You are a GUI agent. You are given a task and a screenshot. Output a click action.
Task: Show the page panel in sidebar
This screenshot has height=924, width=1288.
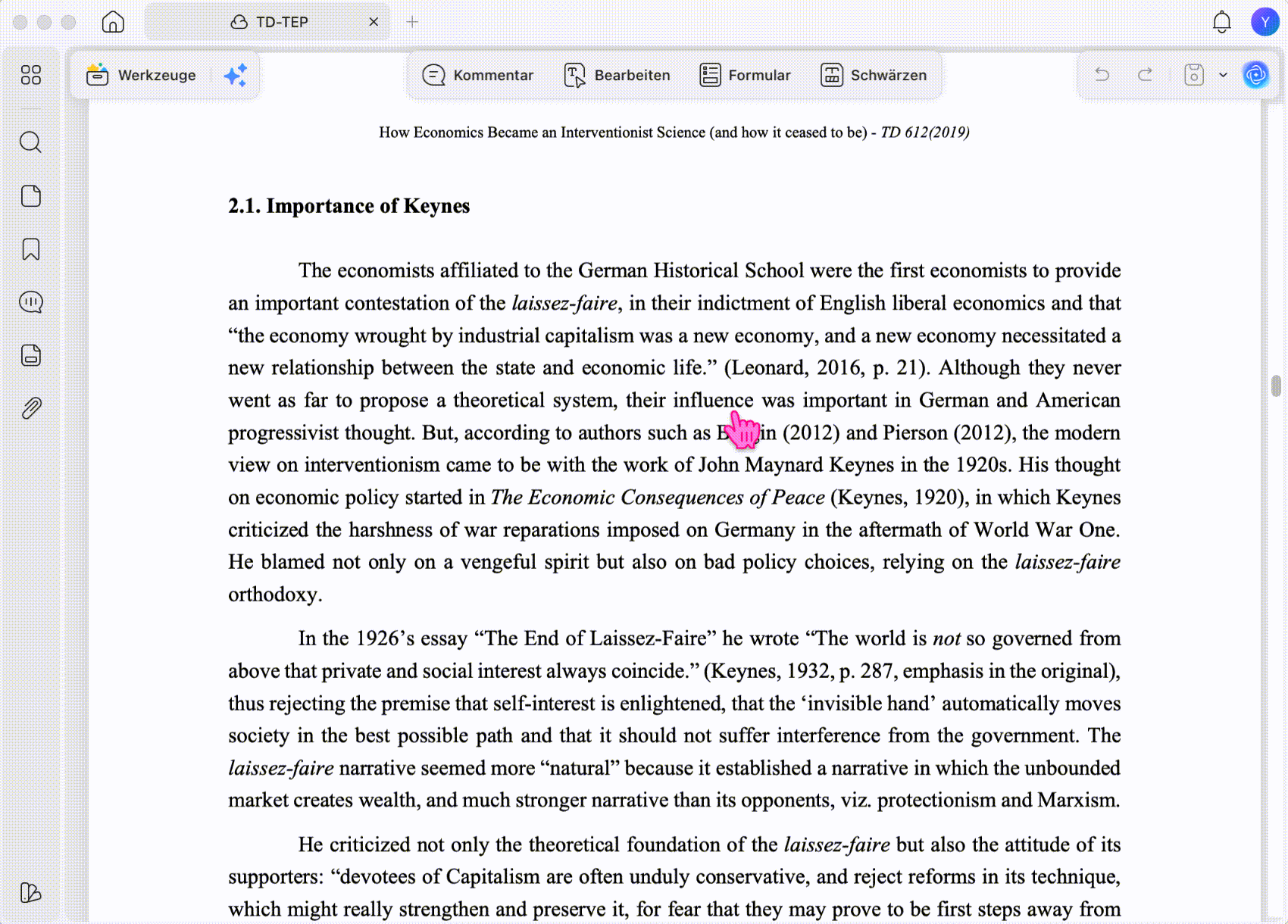[x=31, y=196]
